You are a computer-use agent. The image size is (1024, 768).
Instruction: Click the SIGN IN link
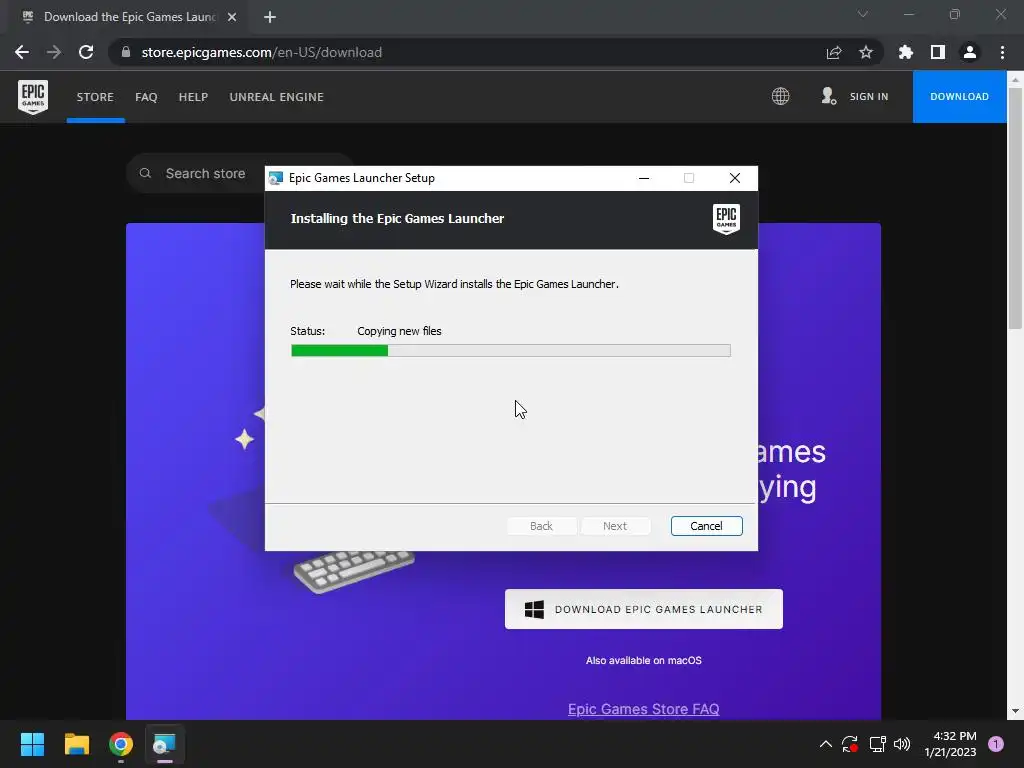tap(869, 97)
